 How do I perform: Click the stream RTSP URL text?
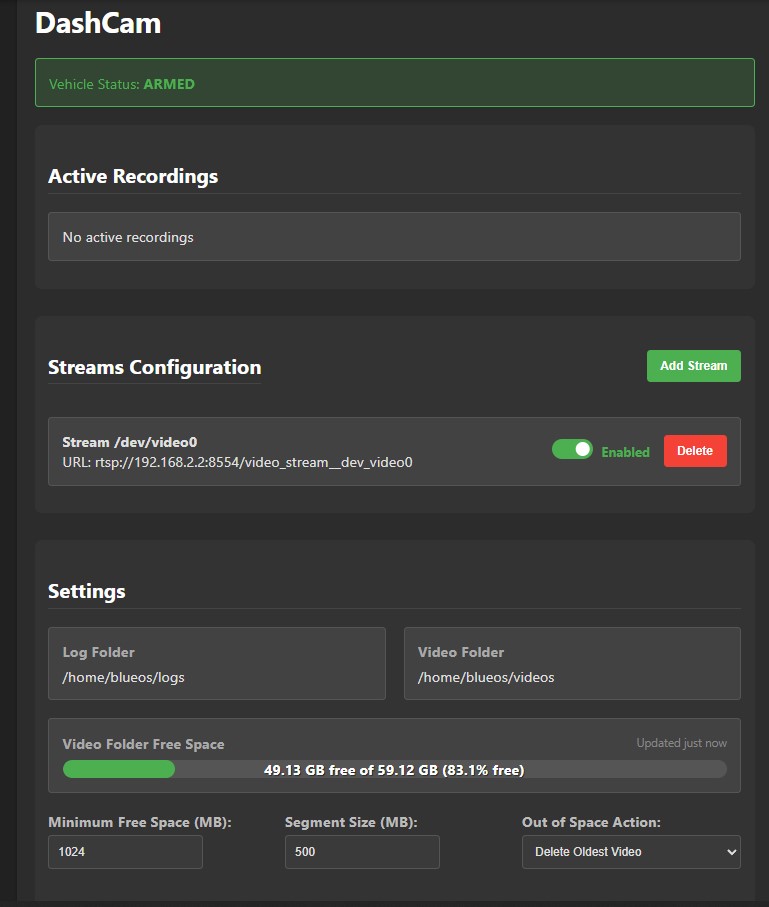pos(237,462)
